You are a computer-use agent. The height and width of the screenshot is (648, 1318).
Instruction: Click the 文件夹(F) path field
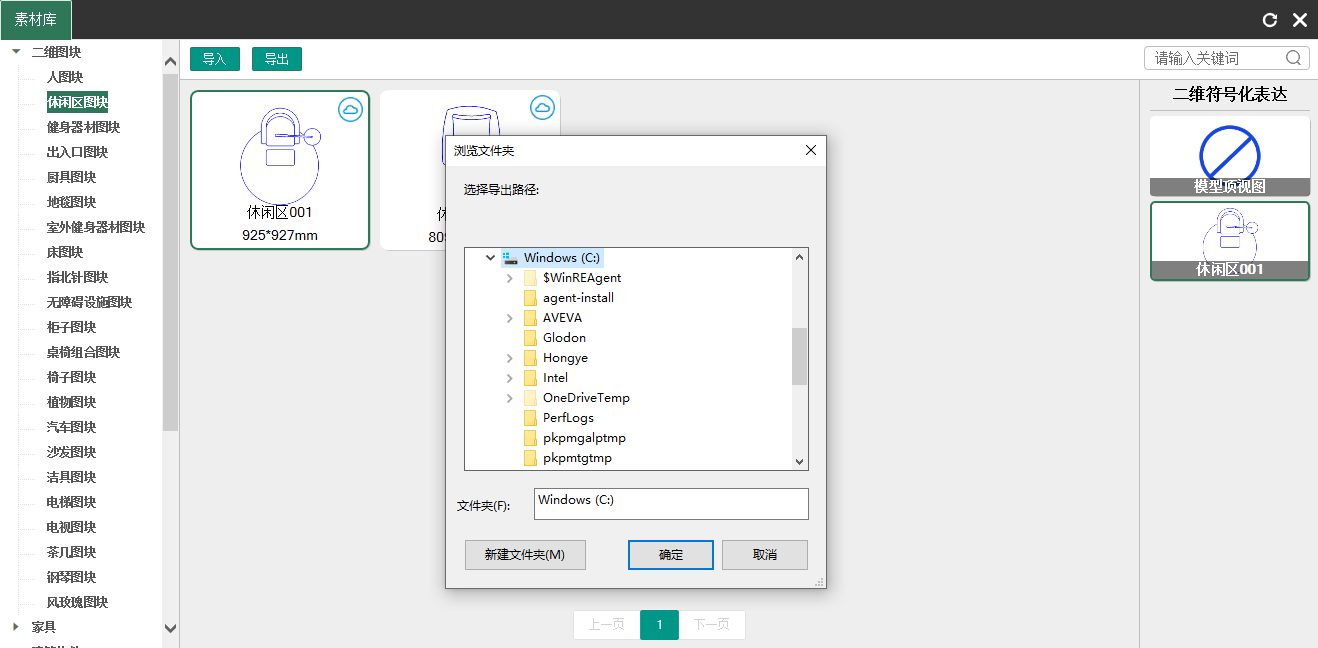[671, 504]
